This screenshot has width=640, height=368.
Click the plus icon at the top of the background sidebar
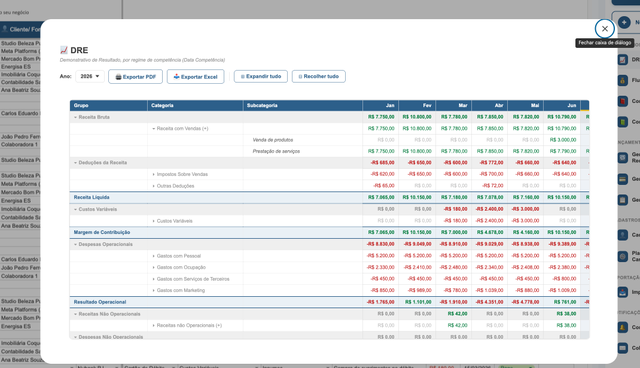click(624, 22)
